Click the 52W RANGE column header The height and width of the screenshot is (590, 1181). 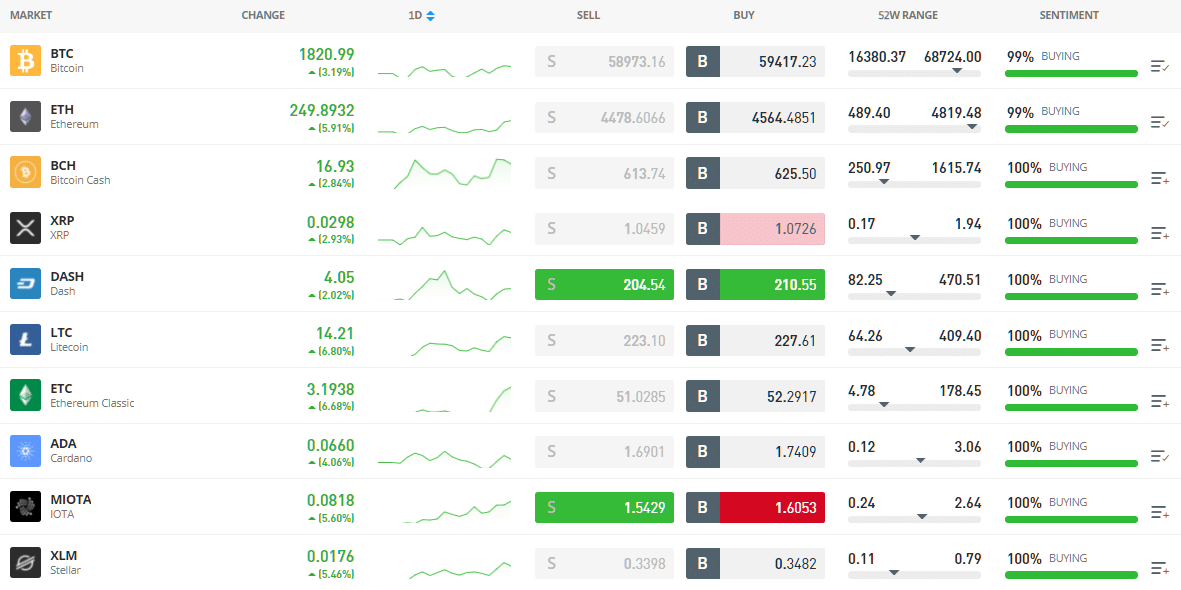pyautogui.click(x=908, y=15)
